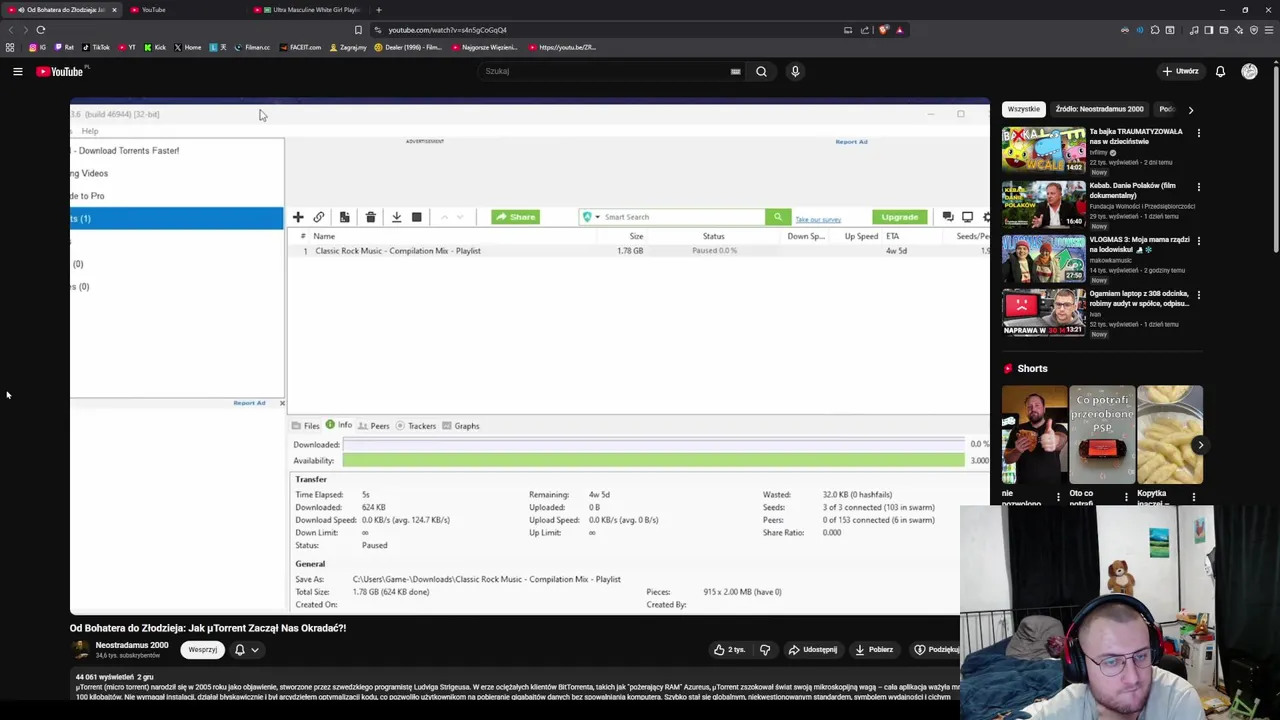Show next Shorts with the arrow button
The width and height of the screenshot is (1280, 720).
1201,445
